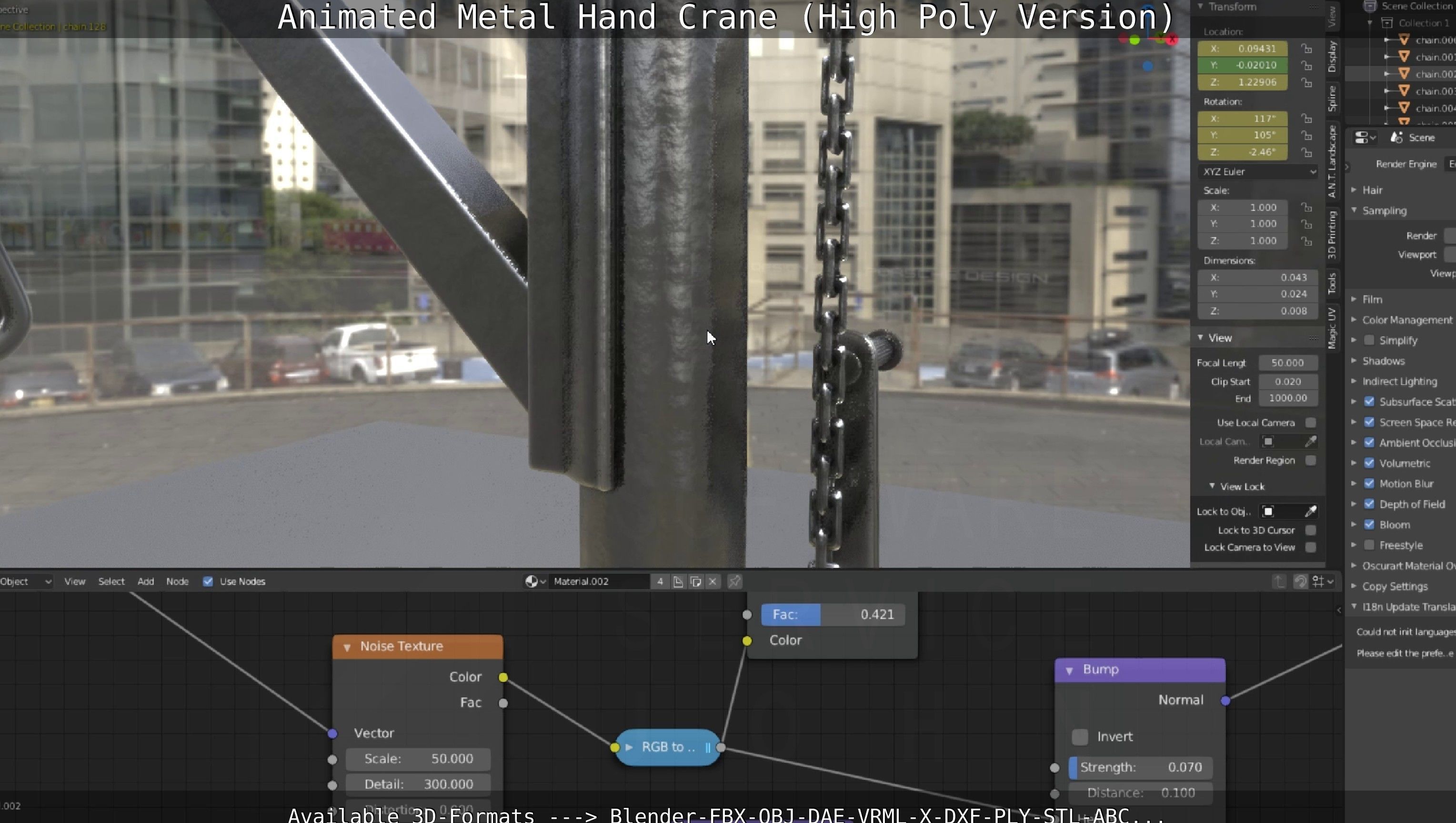Collapse the View panel section

pyautogui.click(x=1200, y=338)
